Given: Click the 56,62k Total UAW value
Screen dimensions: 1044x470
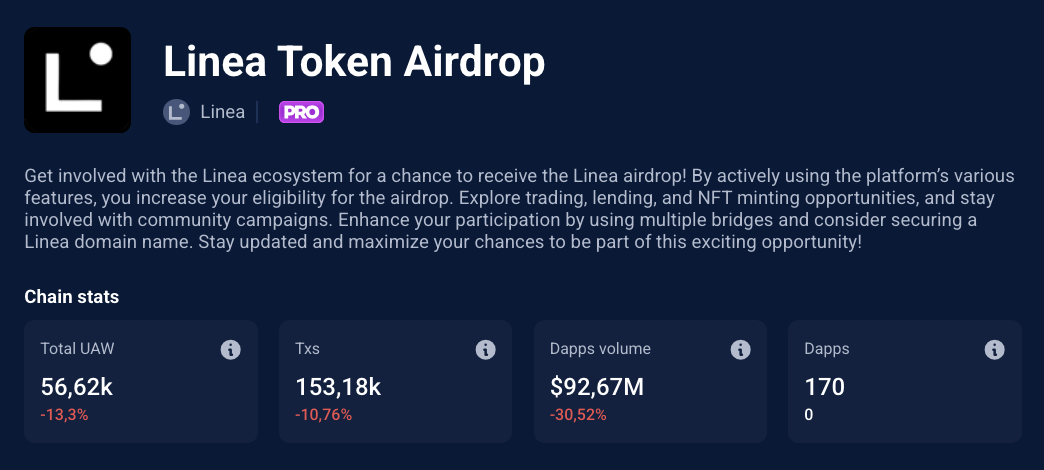Looking at the screenshot, I should tap(79, 386).
